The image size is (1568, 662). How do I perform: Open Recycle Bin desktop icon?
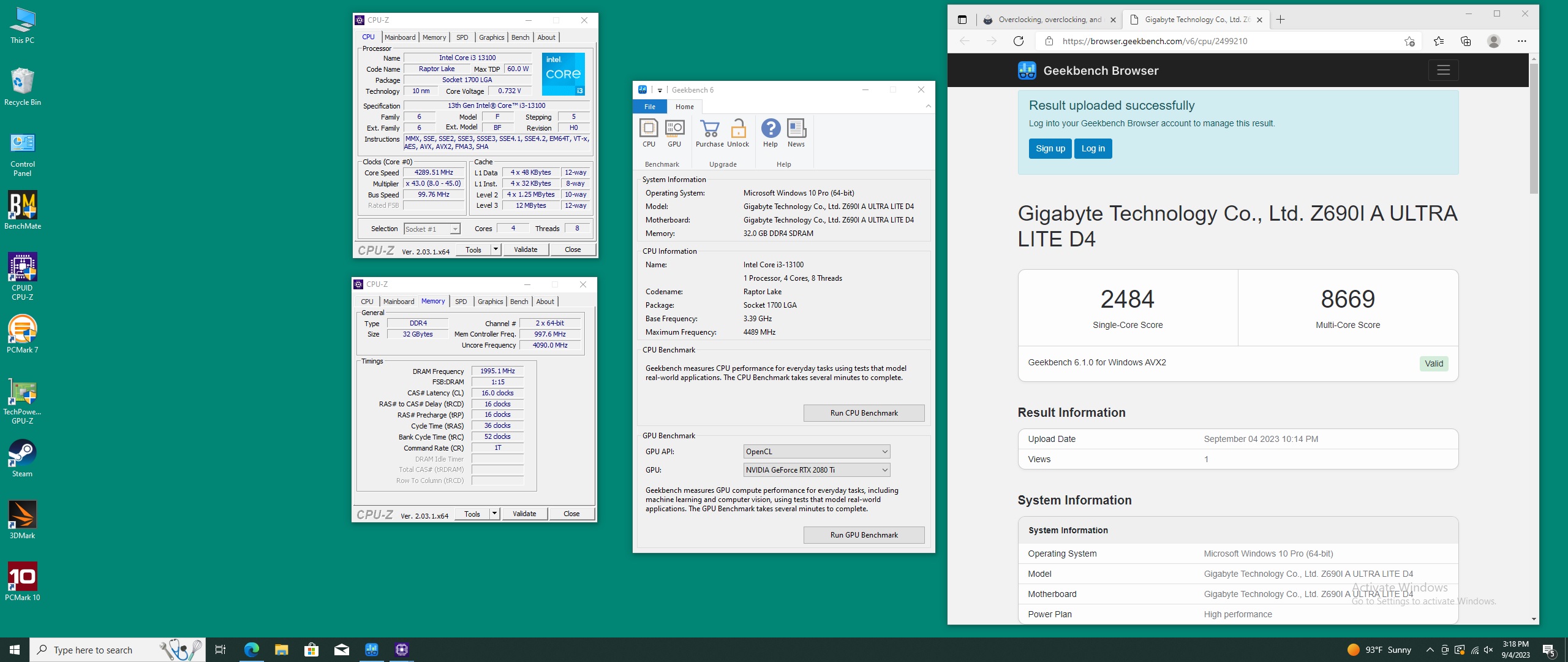[23, 86]
